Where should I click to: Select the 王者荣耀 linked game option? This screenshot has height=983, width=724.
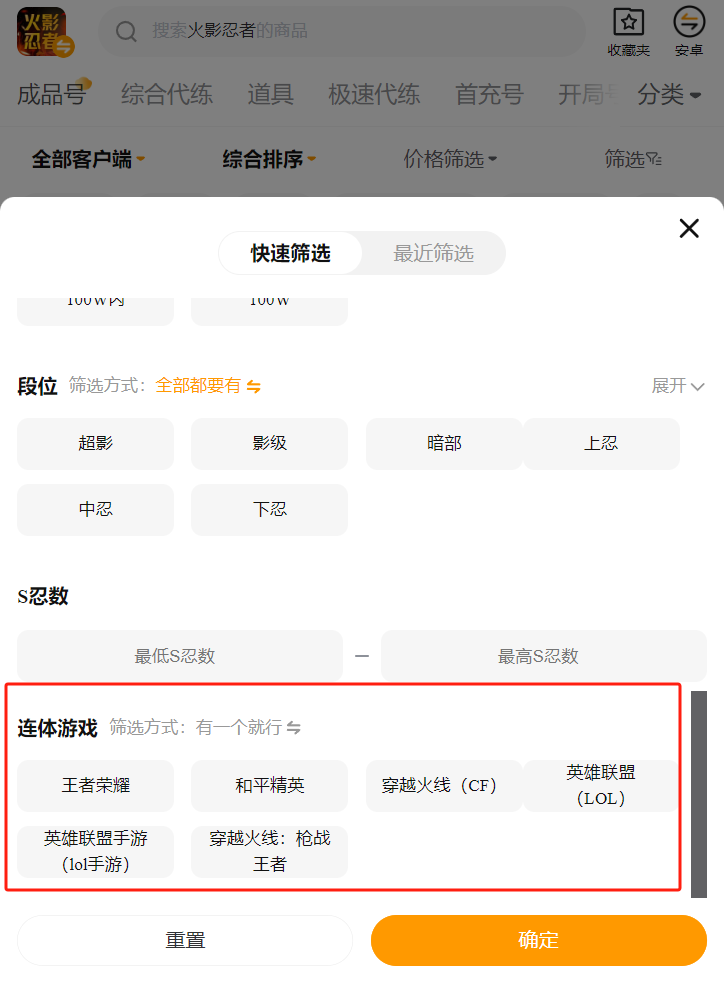(95, 786)
